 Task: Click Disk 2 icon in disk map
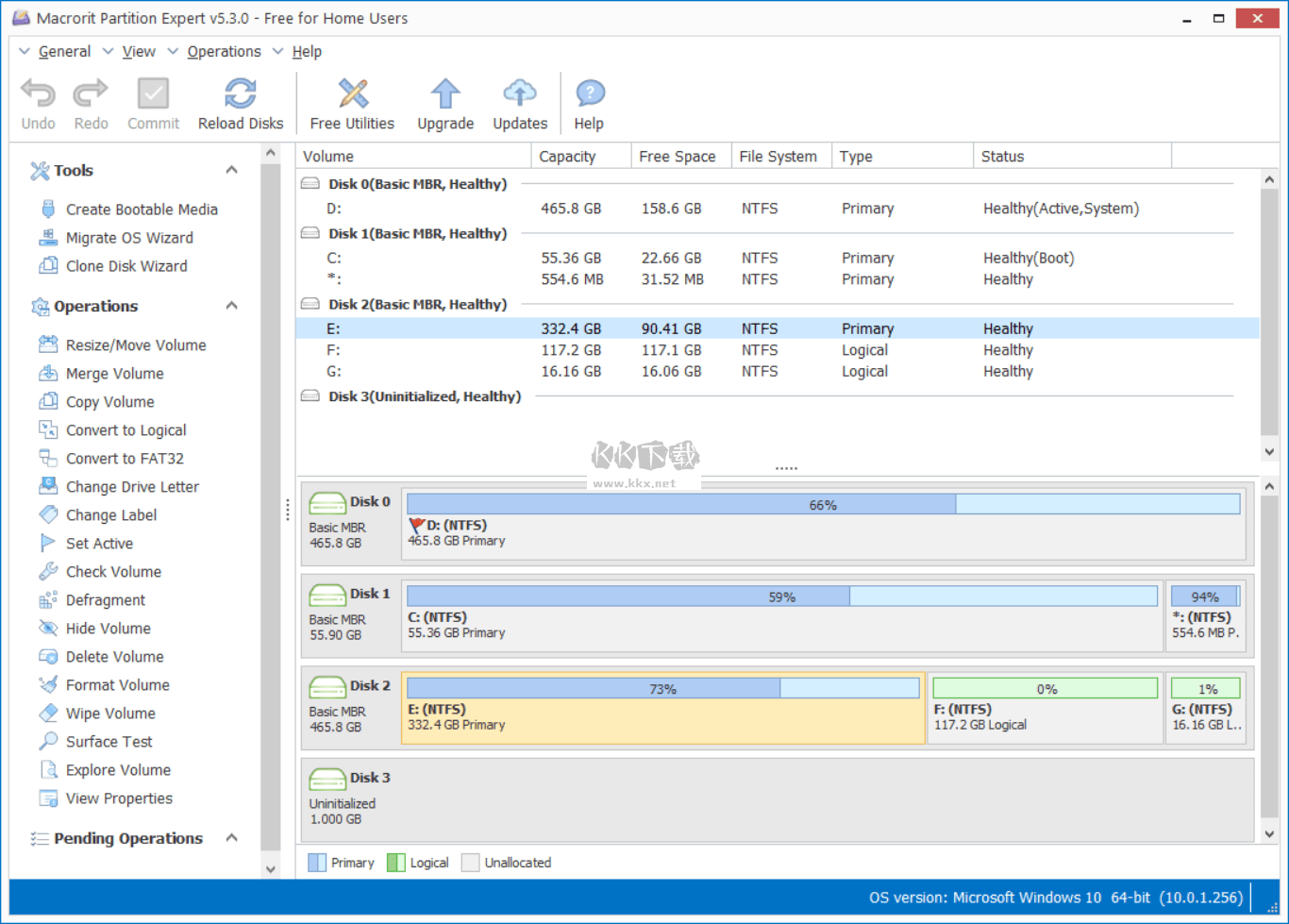pyautogui.click(x=327, y=687)
